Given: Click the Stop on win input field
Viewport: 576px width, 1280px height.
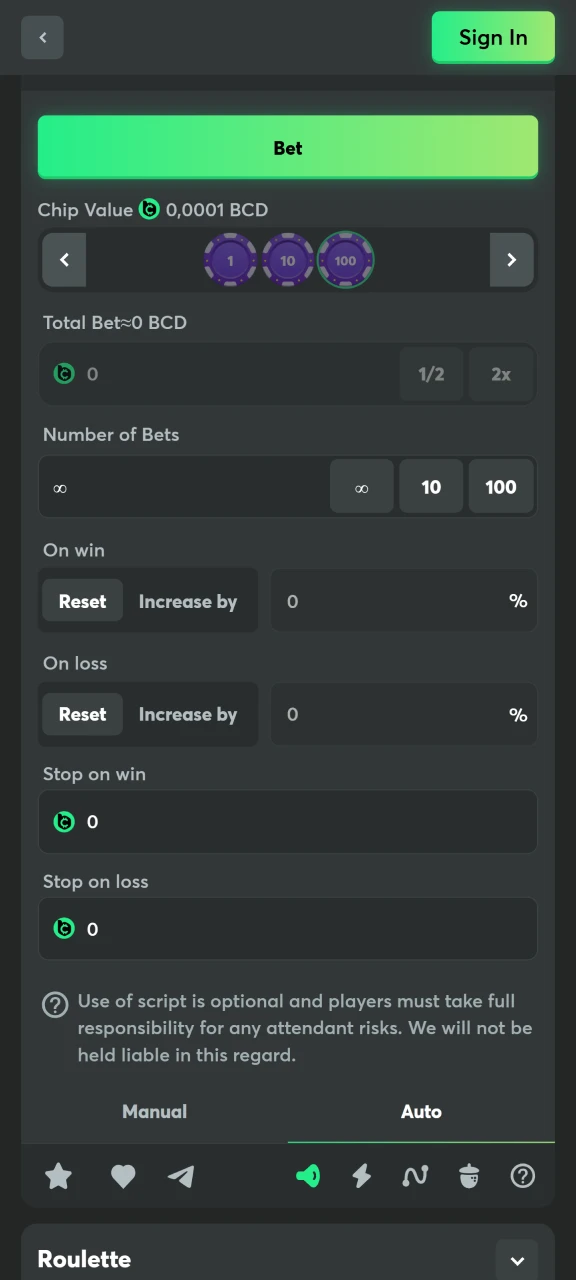Looking at the screenshot, I should coord(288,822).
